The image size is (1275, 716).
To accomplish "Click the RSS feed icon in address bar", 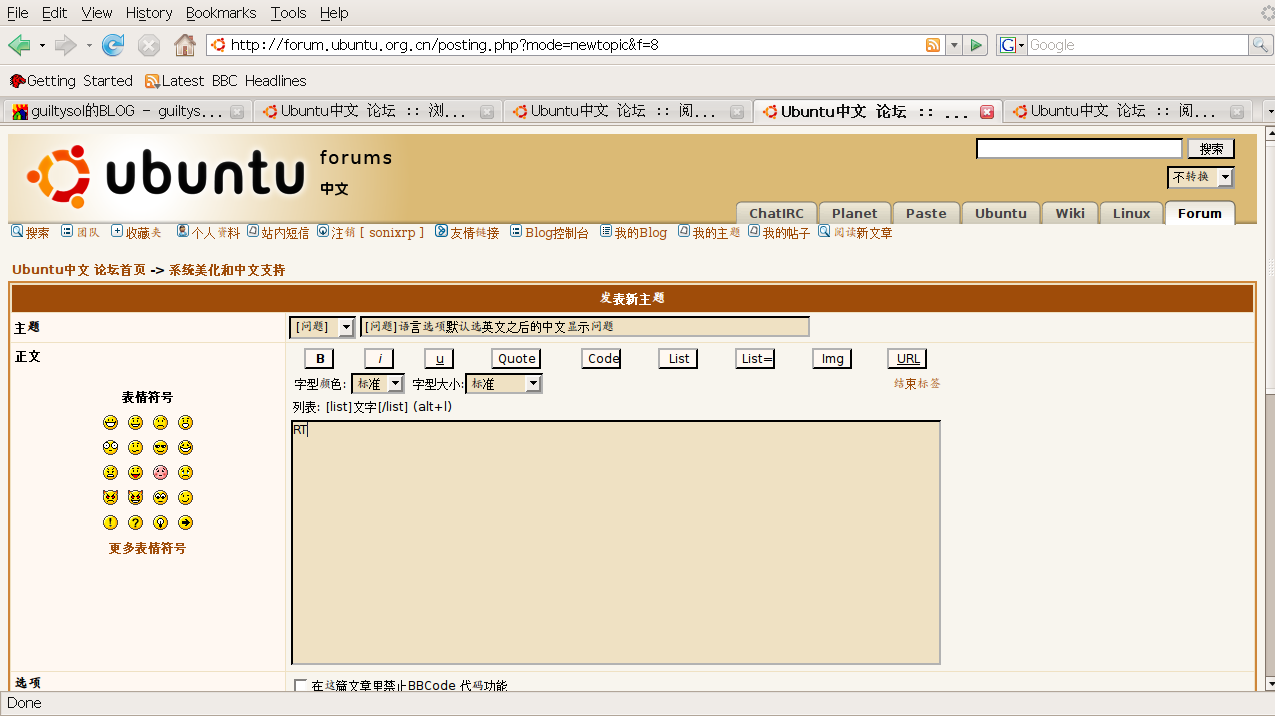I will (933, 45).
